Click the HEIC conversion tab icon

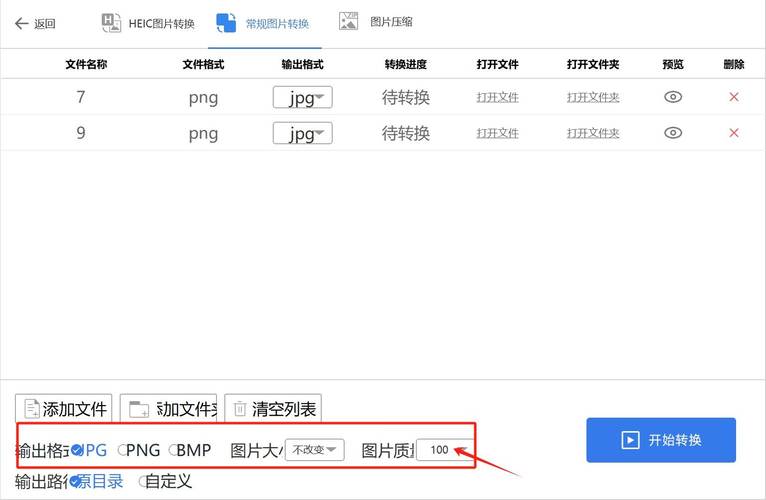click(x=111, y=23)
